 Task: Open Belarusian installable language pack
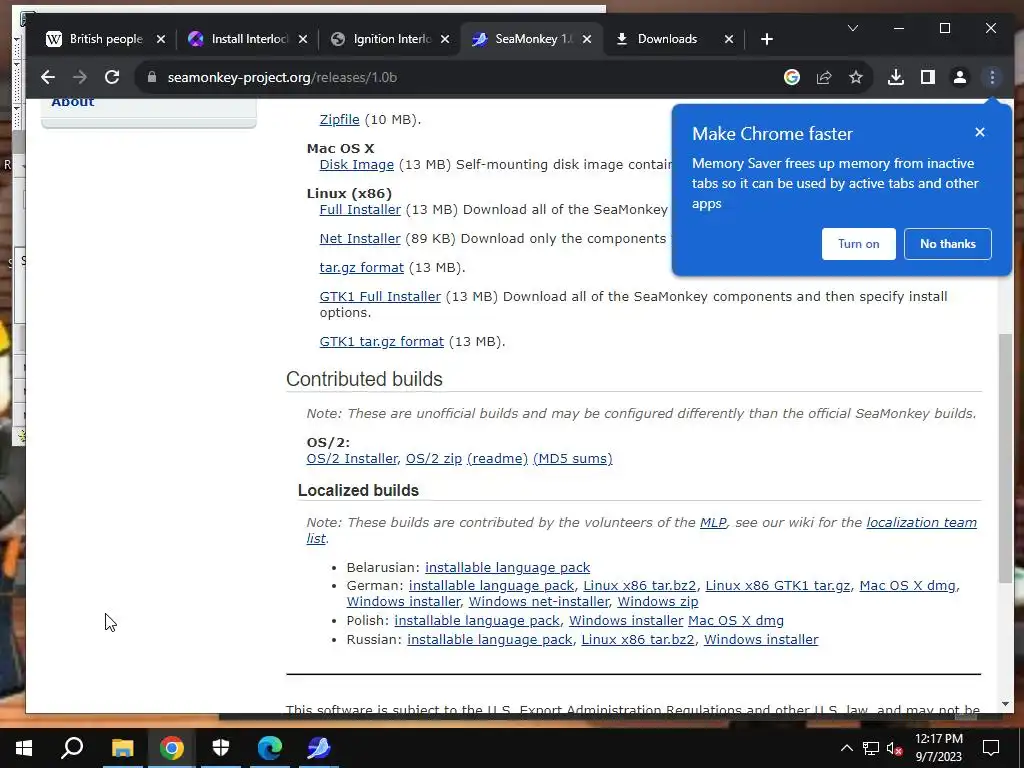coord(507,568)
